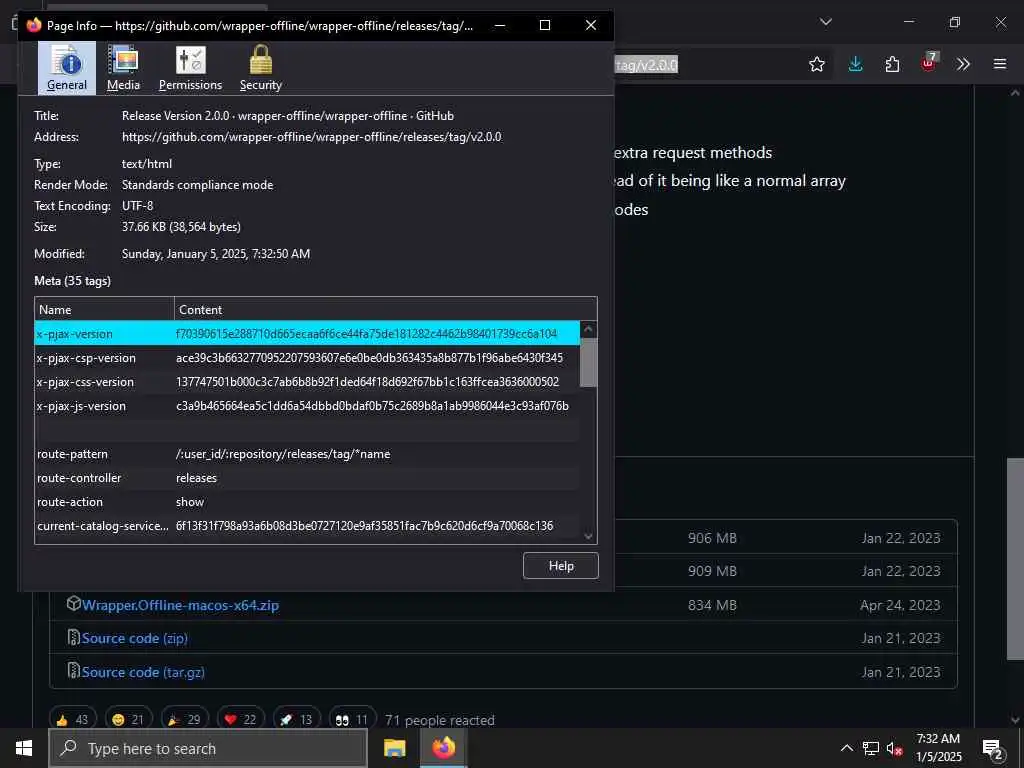
Task: Click the meta list scroll up arrow
Action: 588,330
